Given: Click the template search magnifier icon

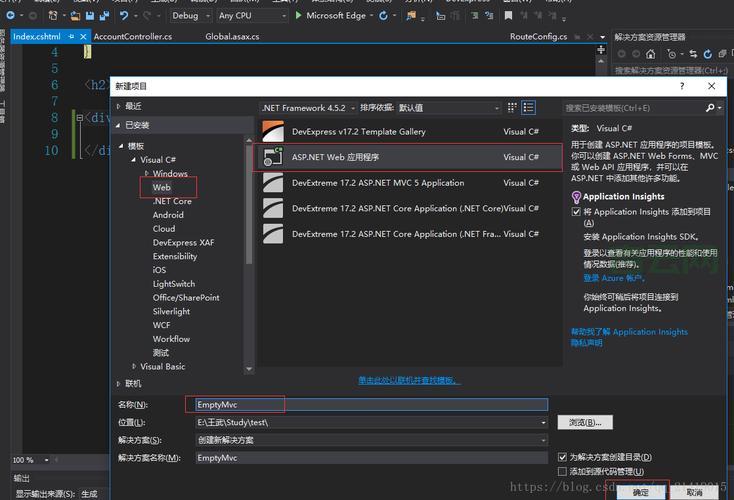Looking at the screenshot, I should (x=711, y=107).
